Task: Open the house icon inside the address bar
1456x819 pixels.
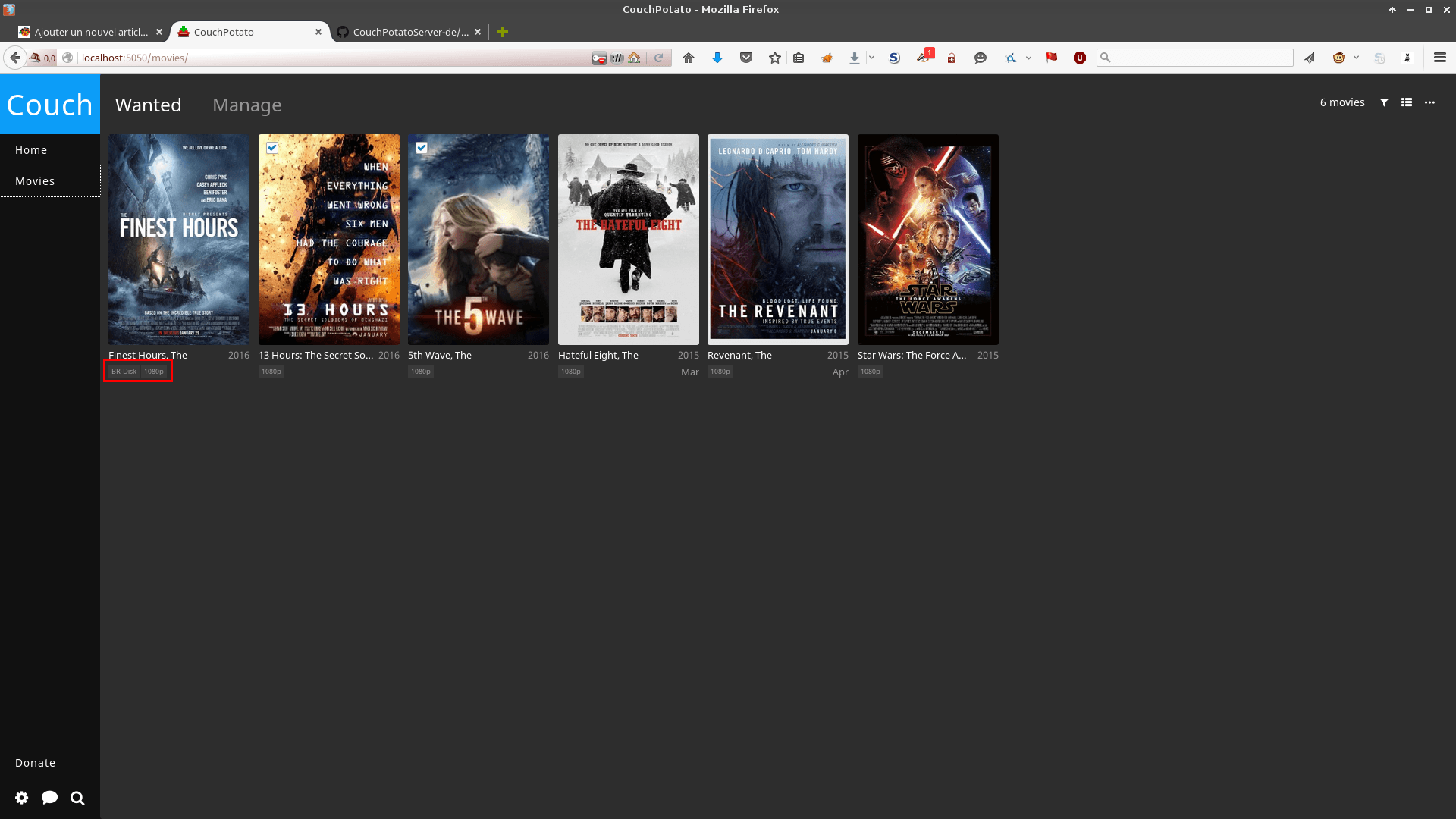Action: coord(635,58)
